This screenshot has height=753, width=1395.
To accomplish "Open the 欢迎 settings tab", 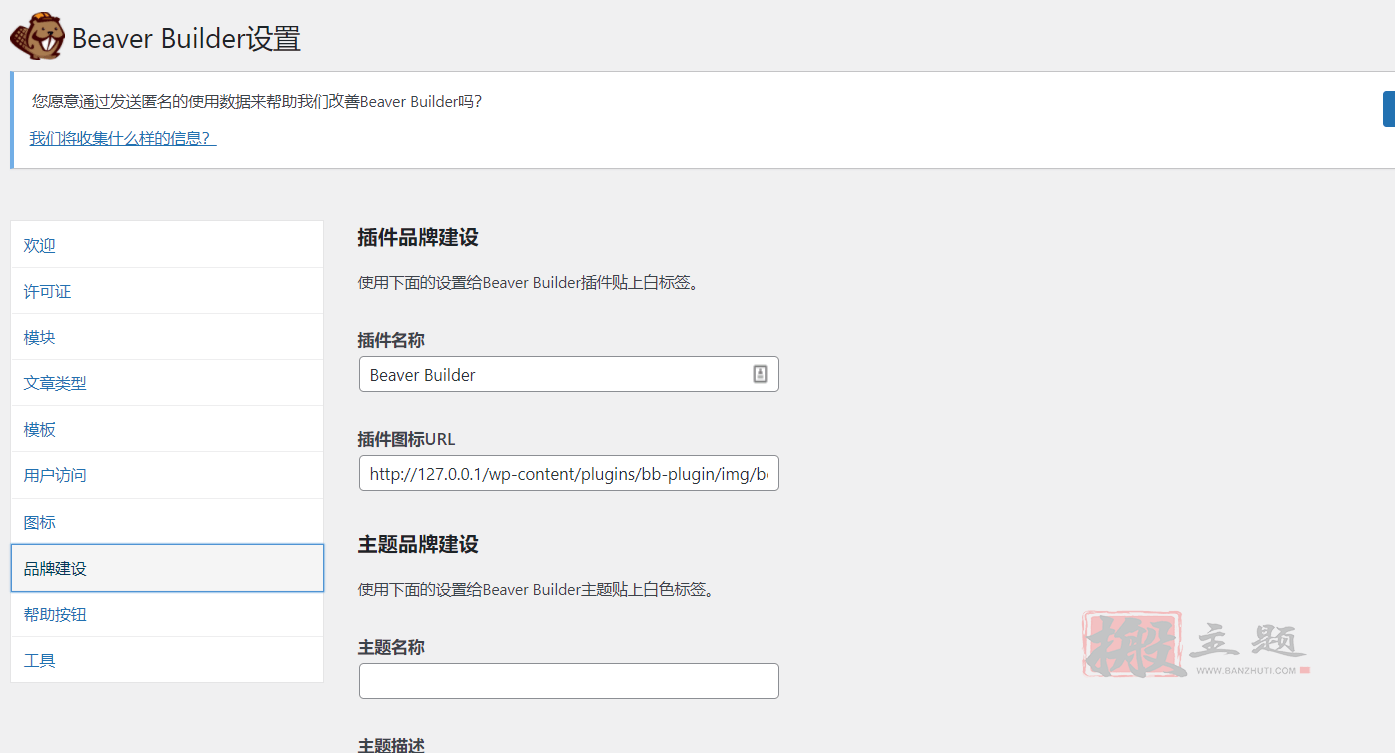I will 167,245.
